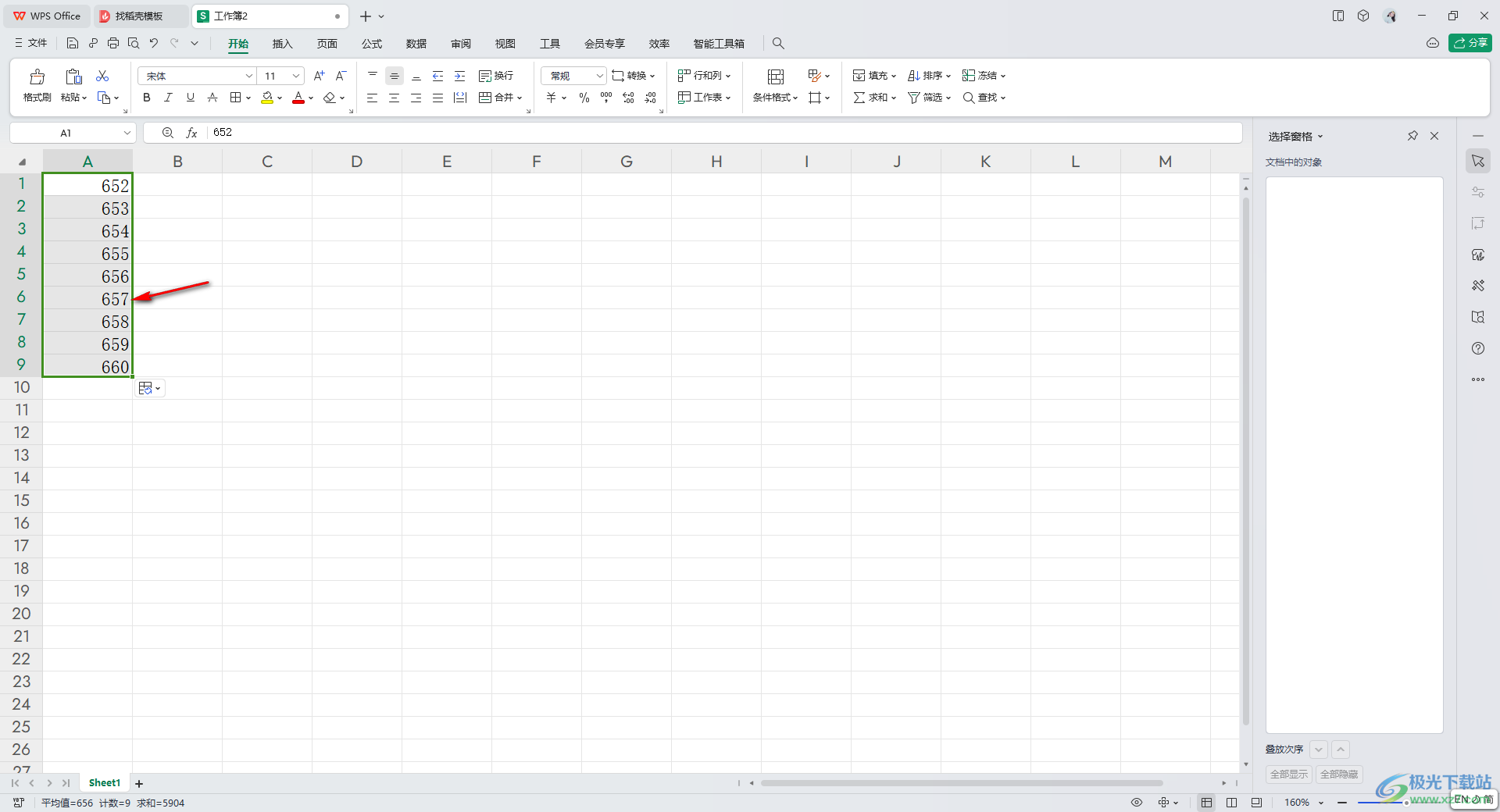Click the decrease decimal places icon
The height and width of the screenshot is (812, 1500).
tap(651, 98)
